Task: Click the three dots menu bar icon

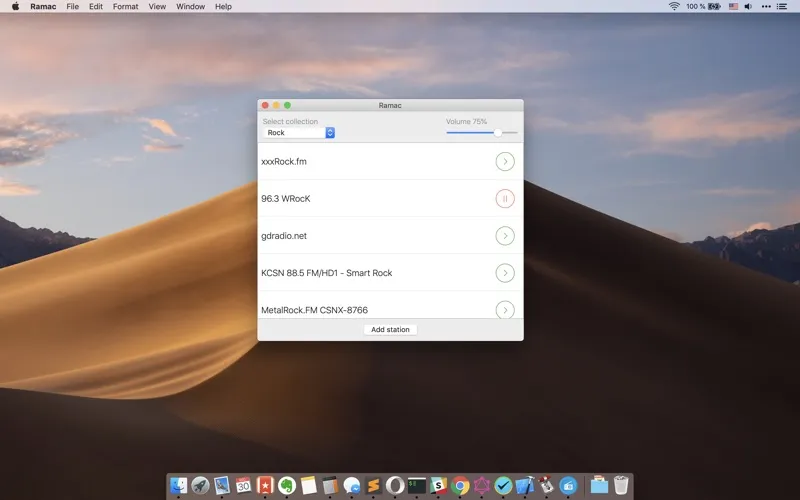Action: (x=766, y=7)
